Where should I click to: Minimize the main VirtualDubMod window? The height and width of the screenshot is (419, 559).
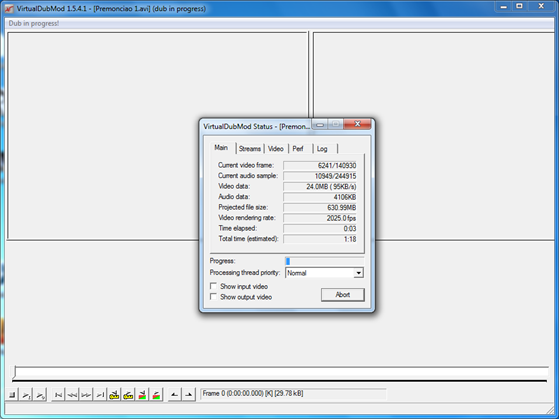point(503,6)
